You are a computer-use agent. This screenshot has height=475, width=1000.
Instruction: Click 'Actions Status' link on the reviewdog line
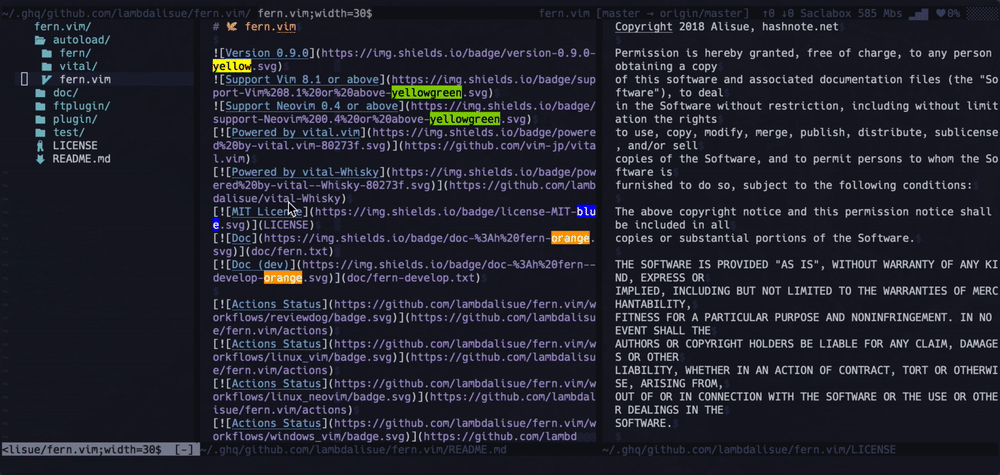click(x=276, y=304)
